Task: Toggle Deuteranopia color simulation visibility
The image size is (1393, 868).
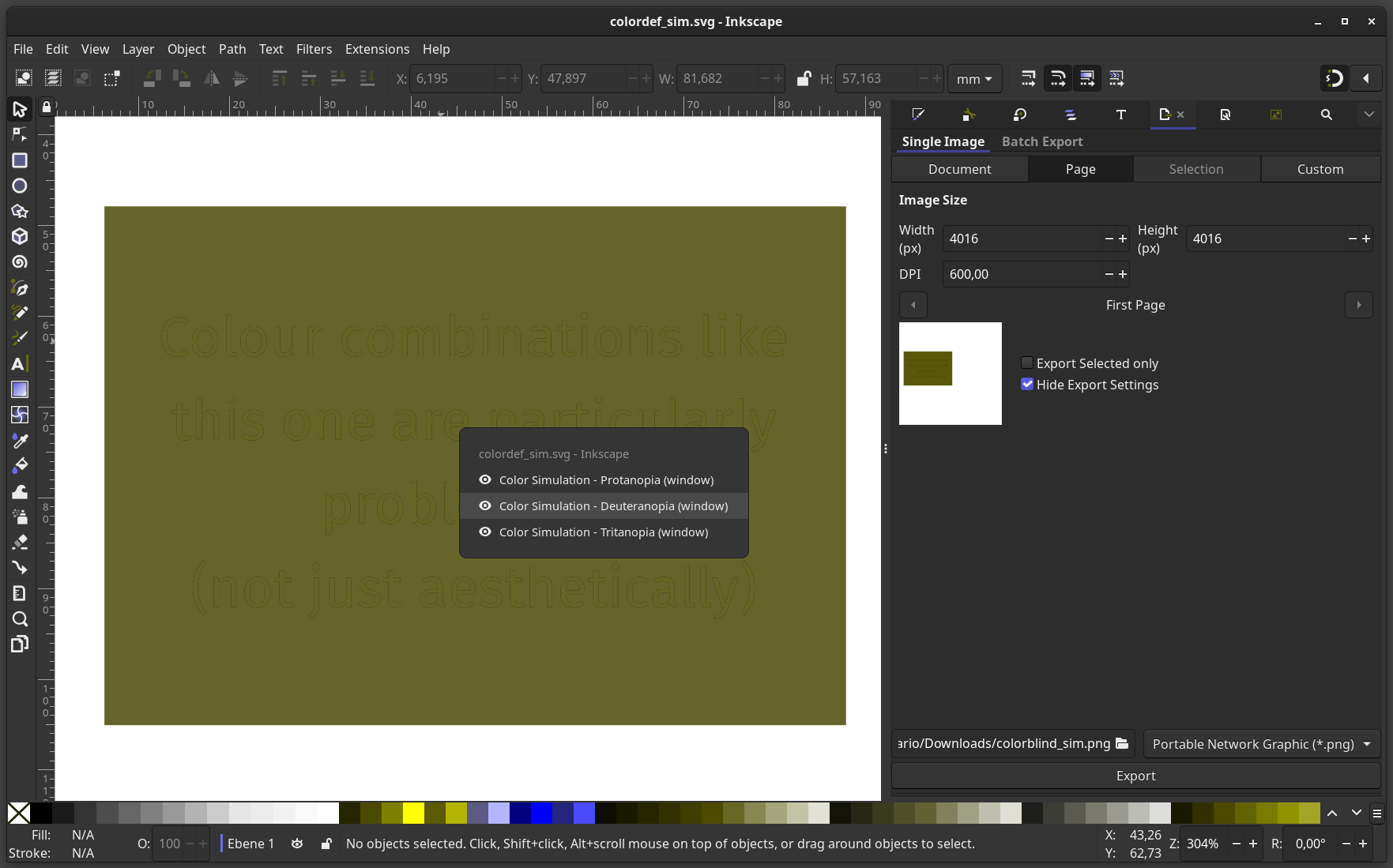Action: click(485, 505)
